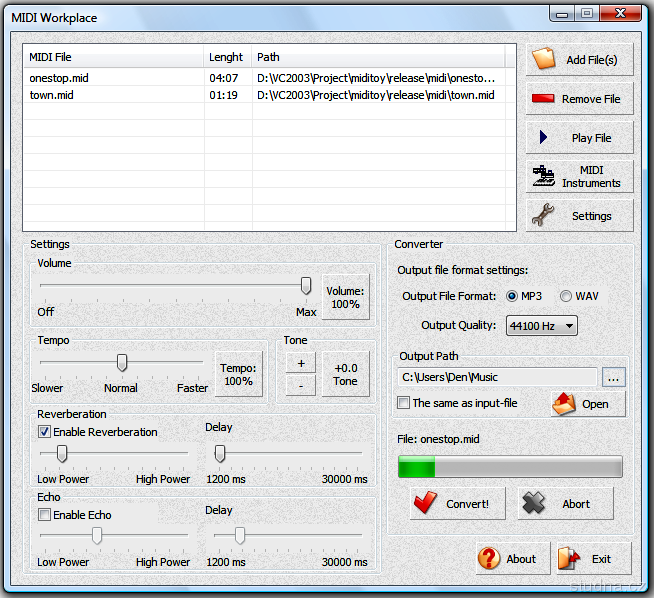This screenshot has height=598, width=654.
Task: Click the red Remove File icon
Action: [544, 99]
